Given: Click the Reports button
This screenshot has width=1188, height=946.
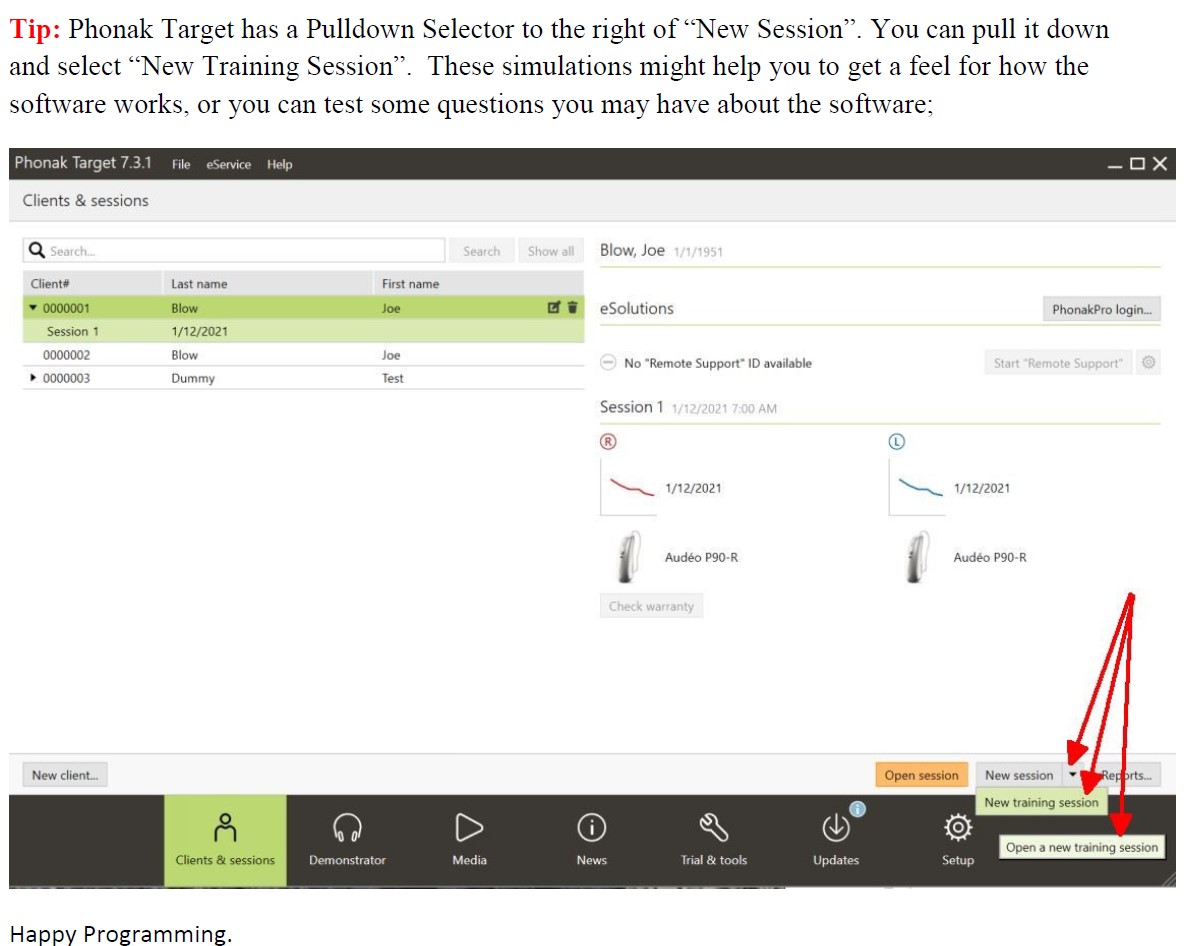Looking at the screenshot, I should 1126,775.
